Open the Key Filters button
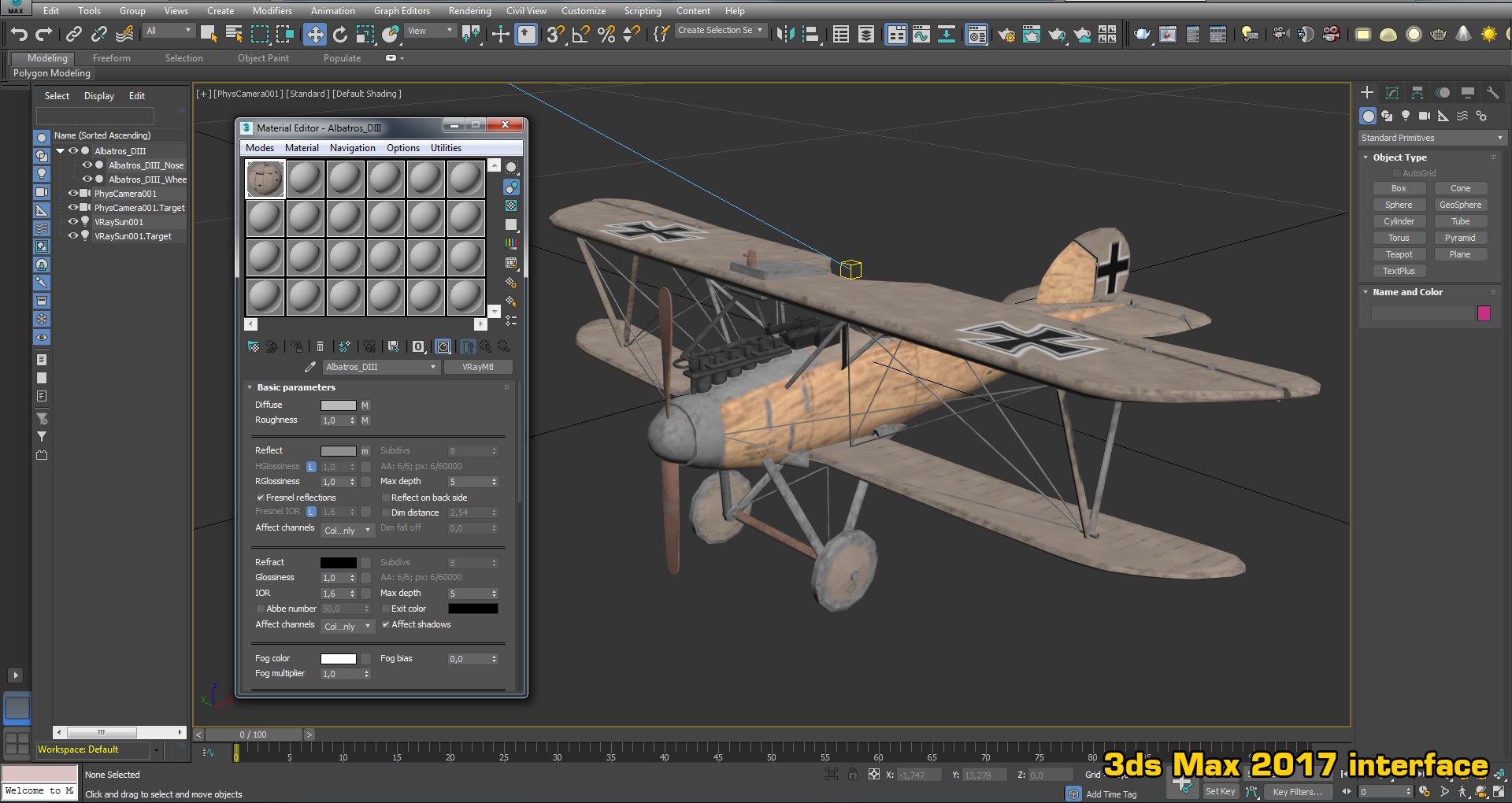This screenshot has height=803, width=1512. click(x=1298, y=792)
